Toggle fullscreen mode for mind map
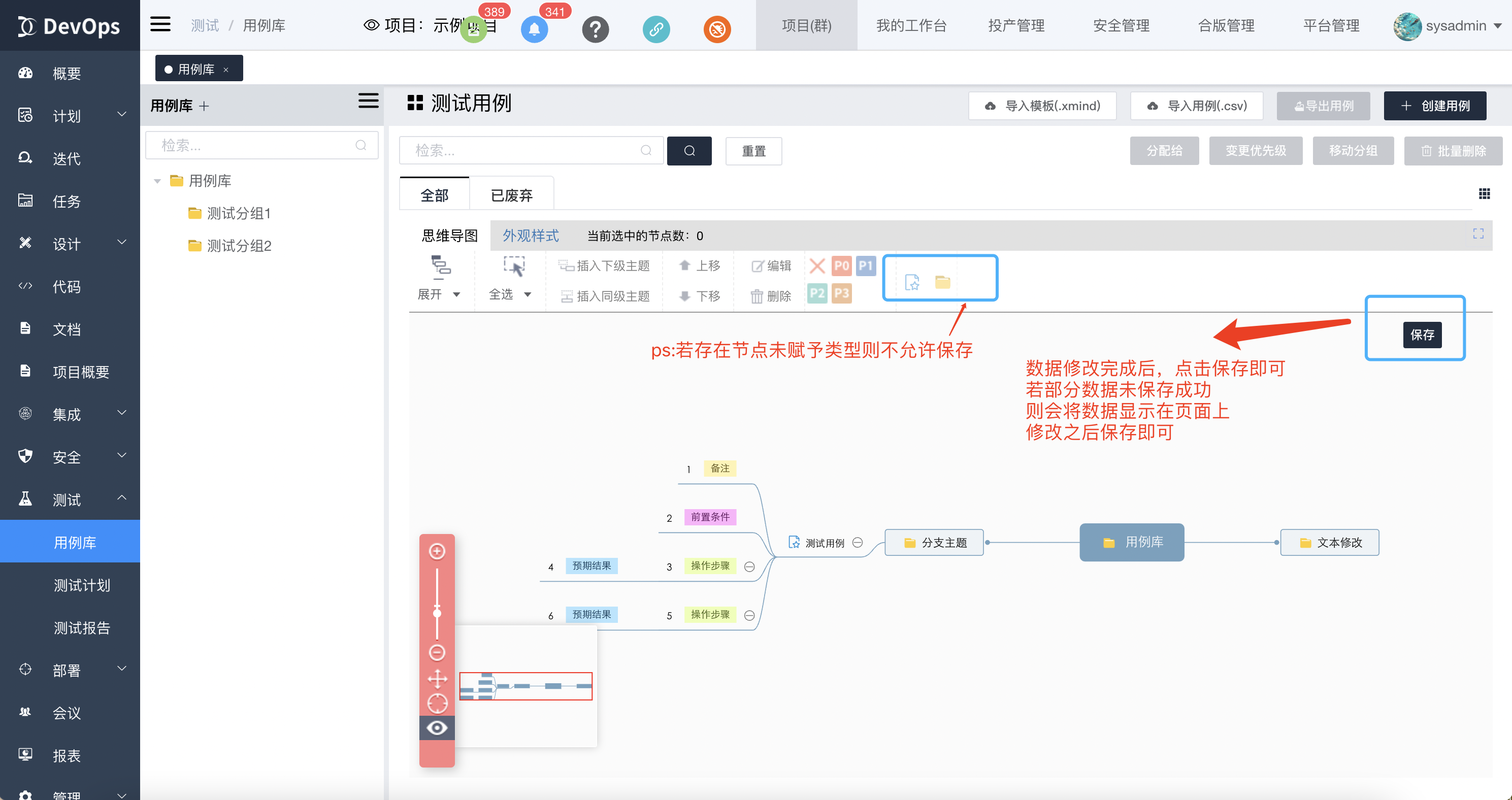 (1478, 234)
